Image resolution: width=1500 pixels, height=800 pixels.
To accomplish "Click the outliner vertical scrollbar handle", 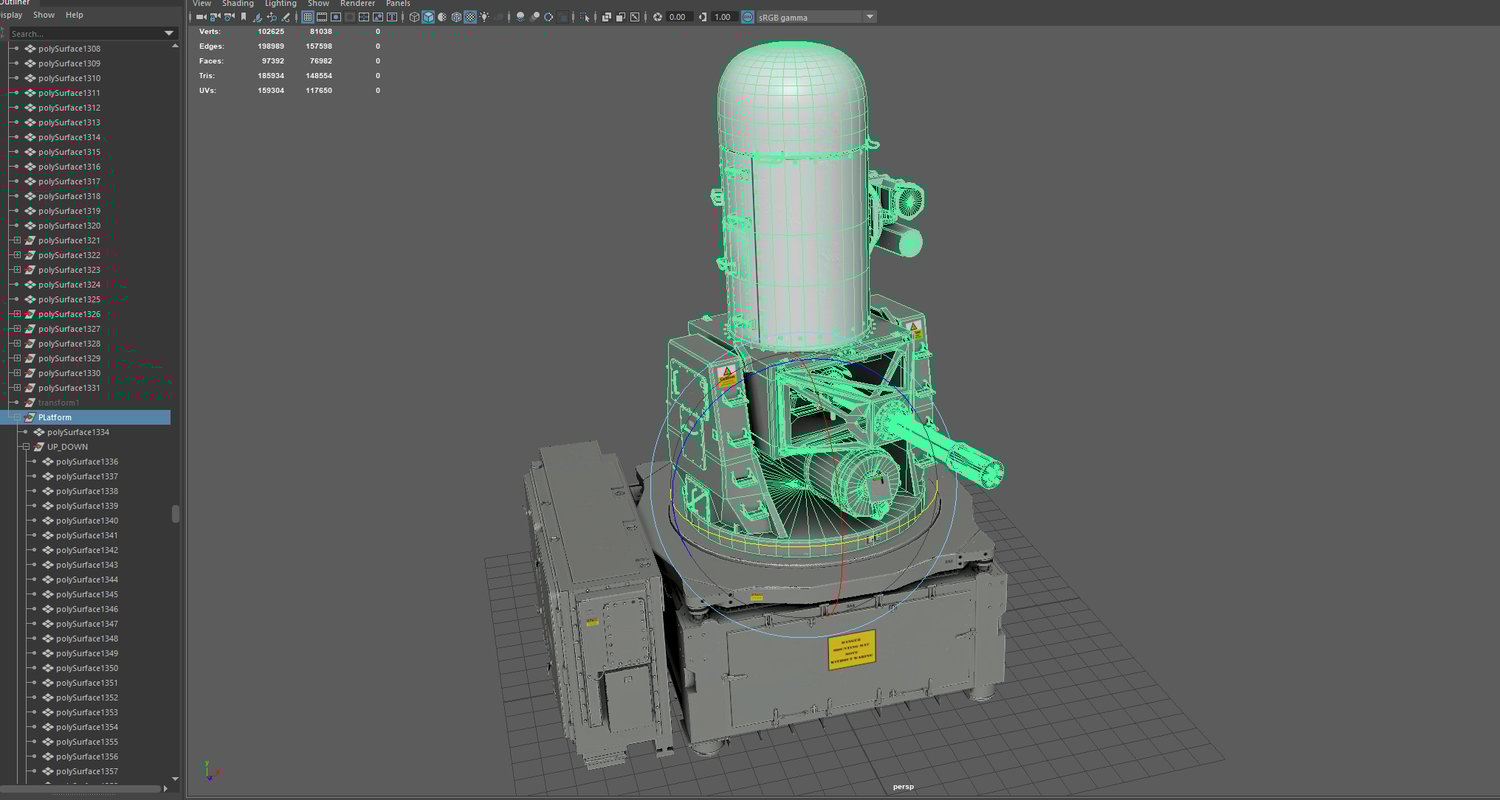I will pos(176,514).
